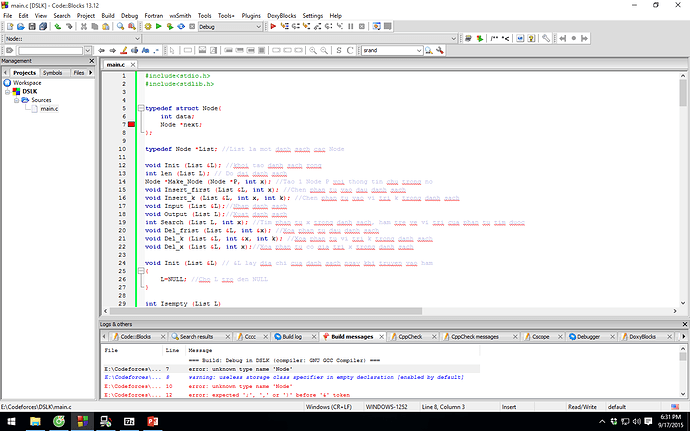690x431 pixels.
Task: Collapse the Sources folder in project tree
Action: coord(17,101)
